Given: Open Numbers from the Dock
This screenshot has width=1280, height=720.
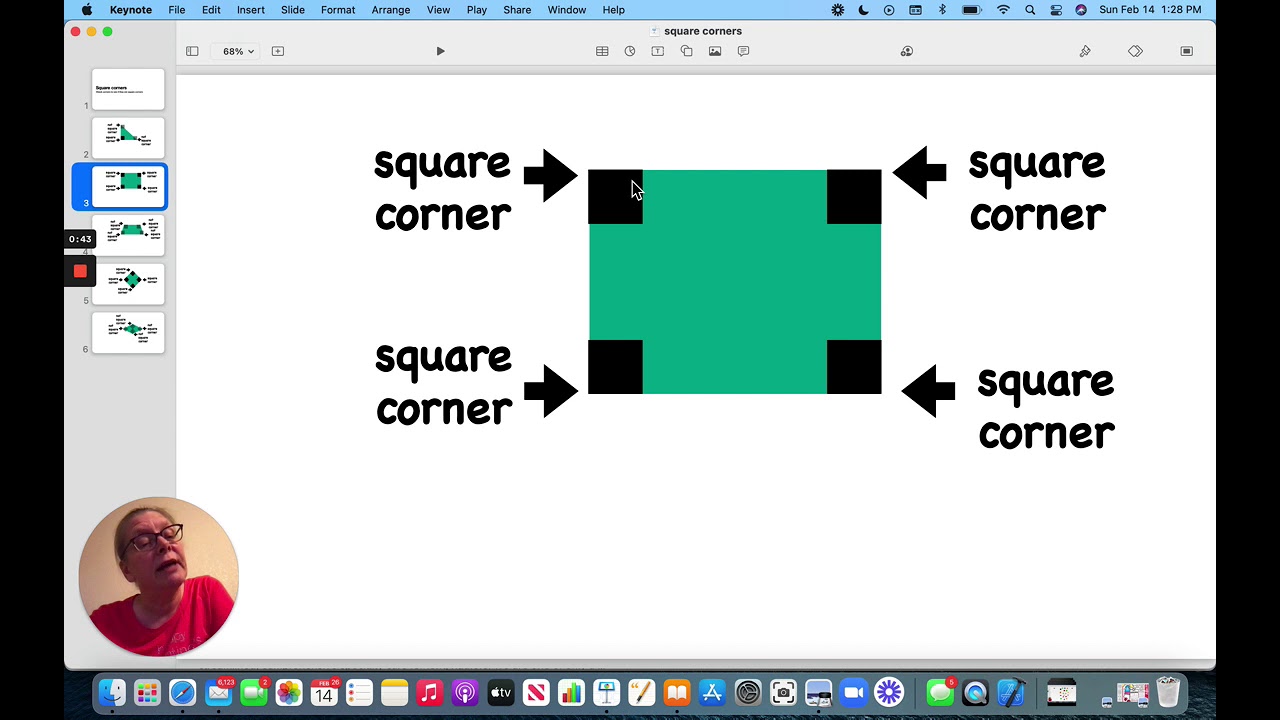Looking at the screenshot, I should pyautogui.click(x=571, y=692).
